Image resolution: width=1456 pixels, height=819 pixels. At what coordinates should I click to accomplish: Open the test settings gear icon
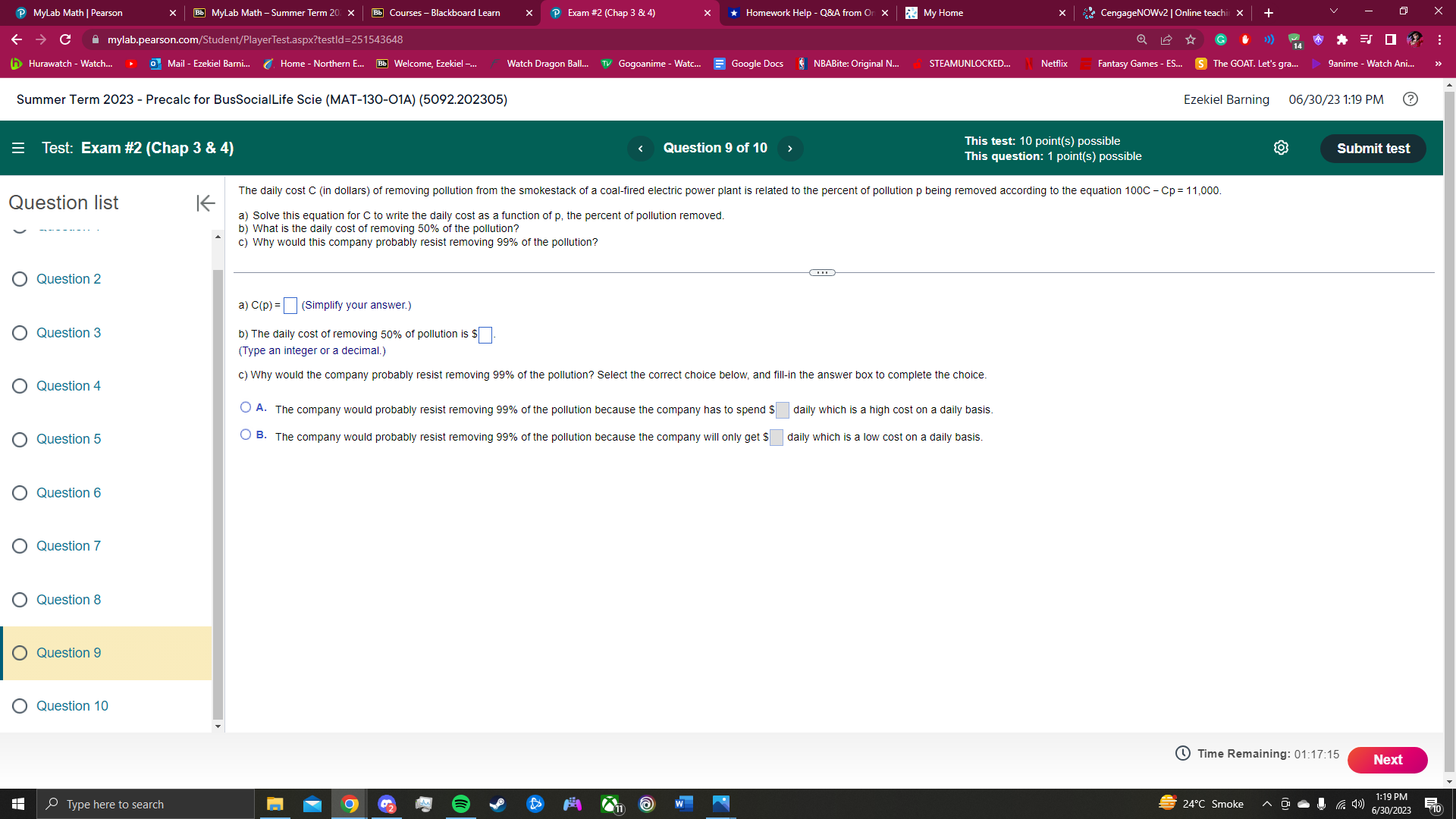pos(1281,148)
